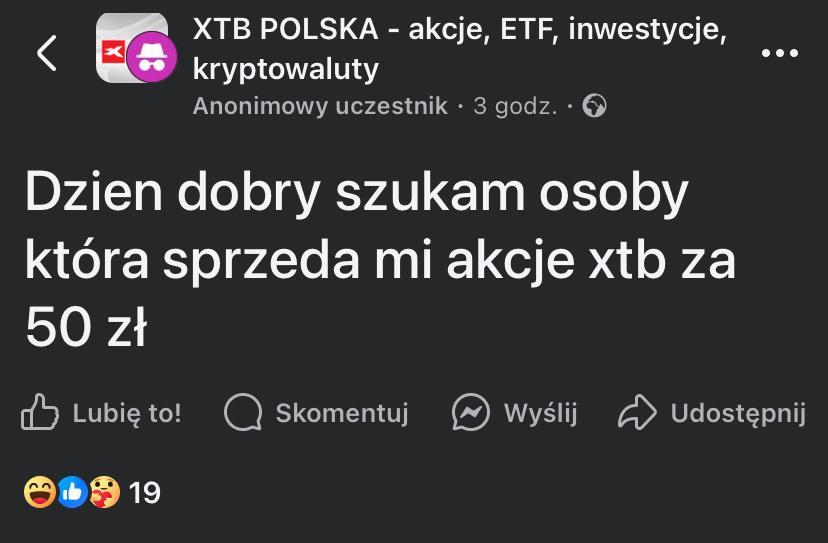Viewport: 828px width, 543px height.
Task: Go back using the left chevron
Action: tap(47, 53)
